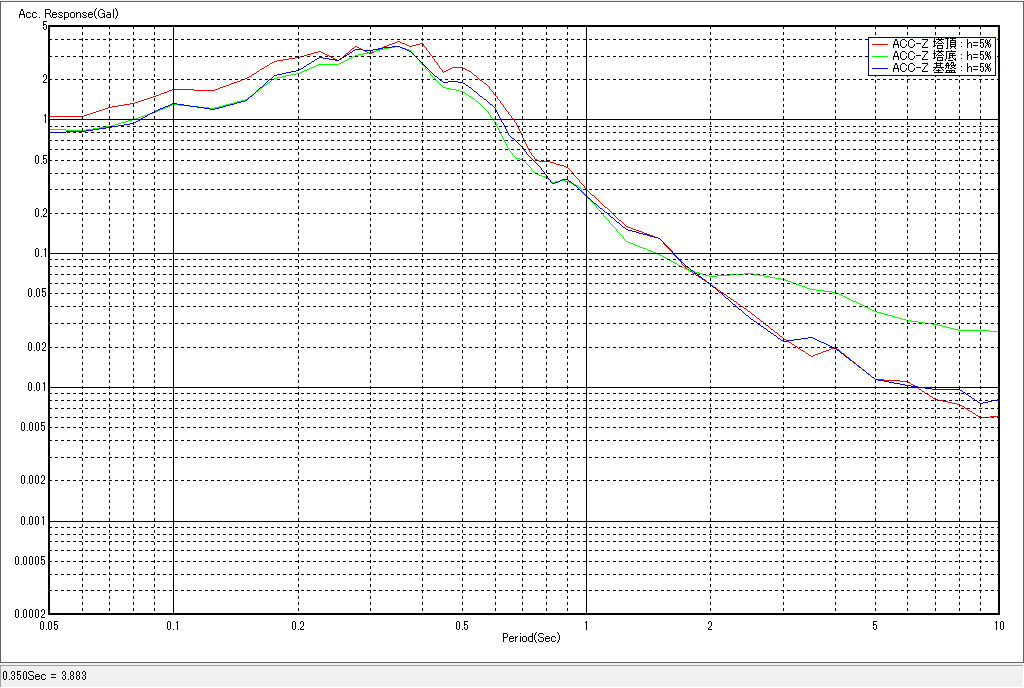
Task: Click the green curve's right end at period 10
Action: point(998,331)
